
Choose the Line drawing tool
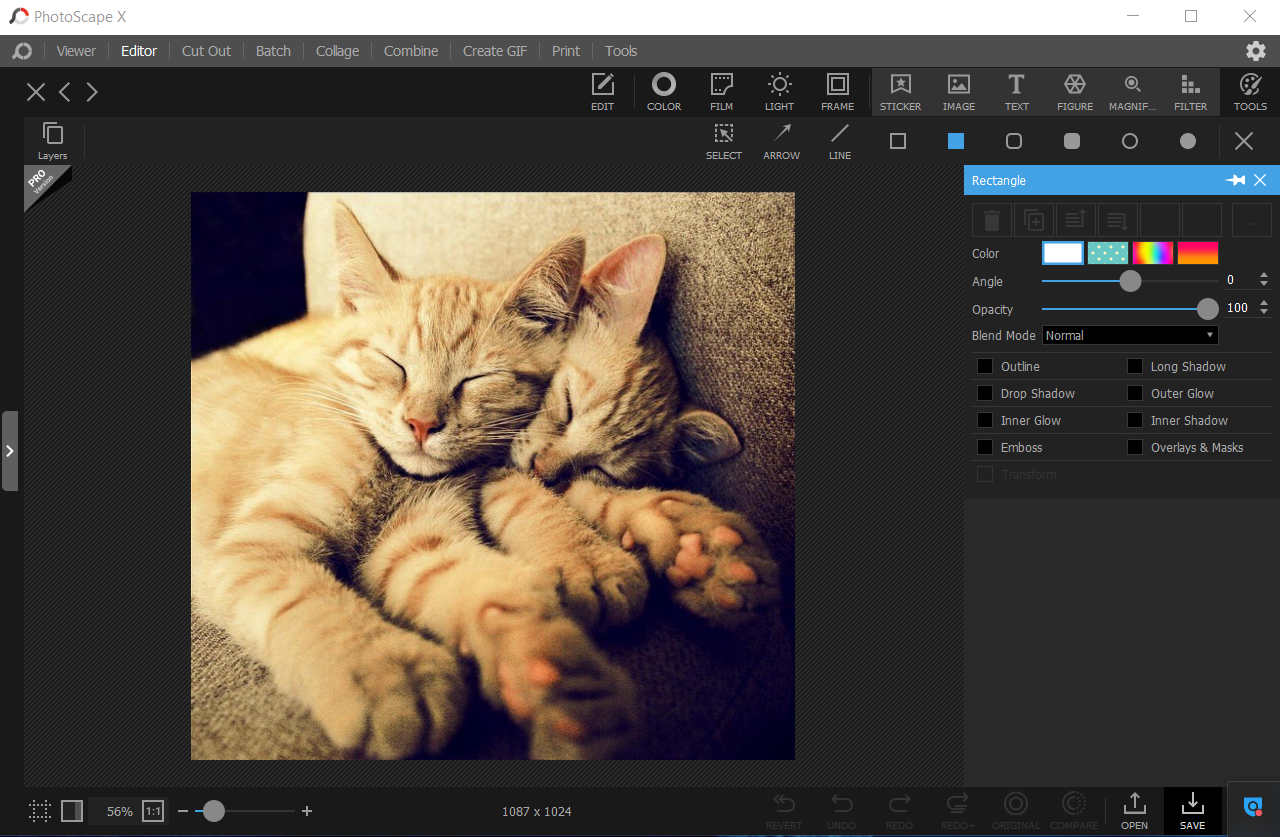tap(840, 140)
